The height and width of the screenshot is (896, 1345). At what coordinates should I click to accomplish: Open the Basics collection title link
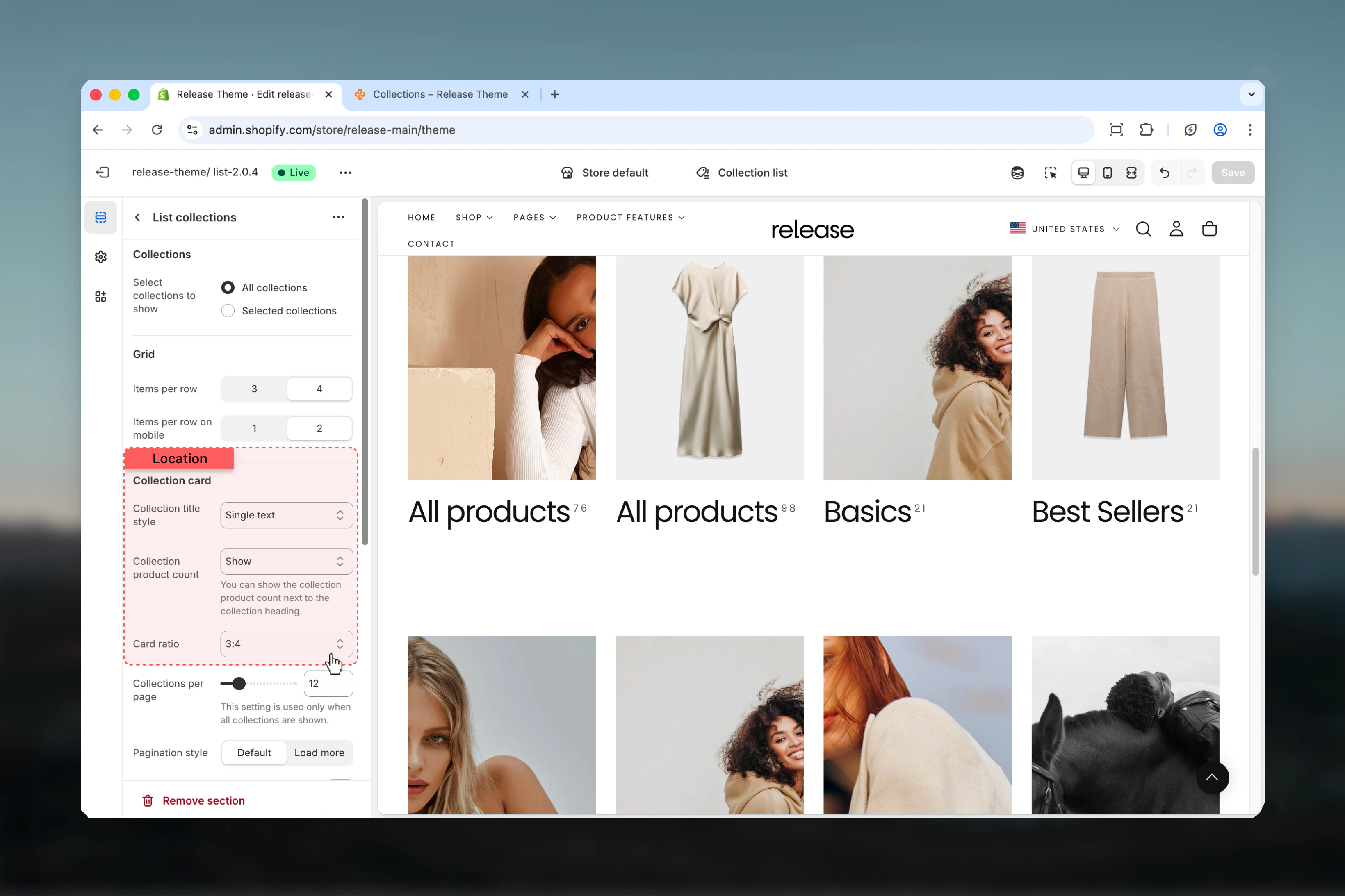867,512
